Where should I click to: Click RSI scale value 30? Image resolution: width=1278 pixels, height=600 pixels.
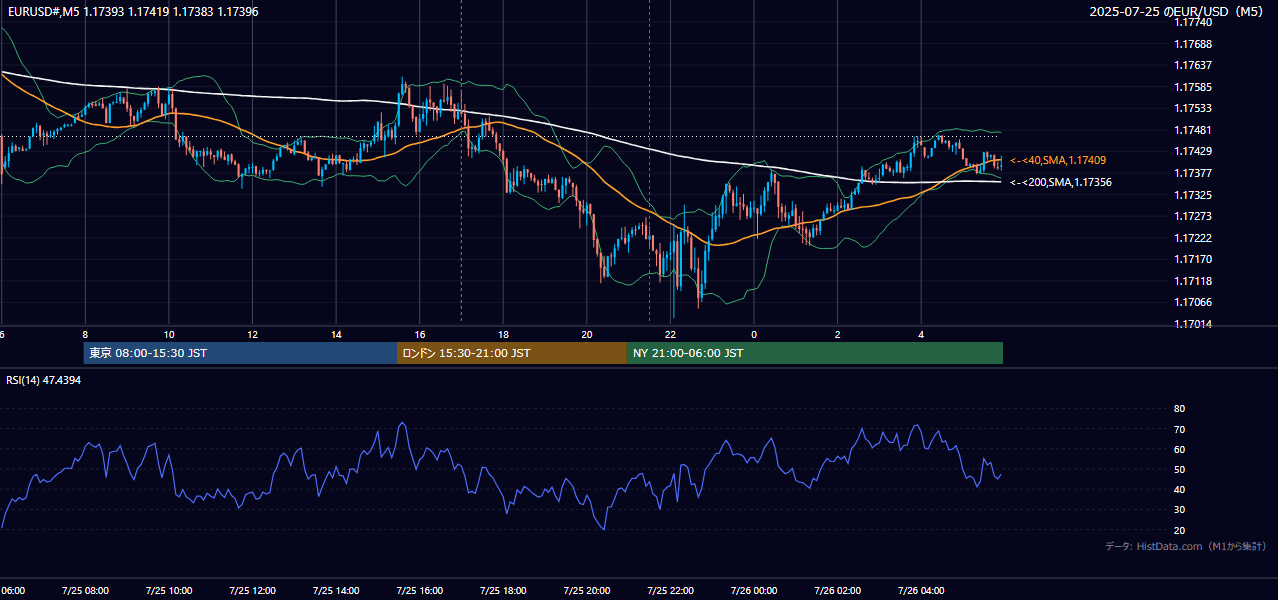click(x=1179, y=509)
